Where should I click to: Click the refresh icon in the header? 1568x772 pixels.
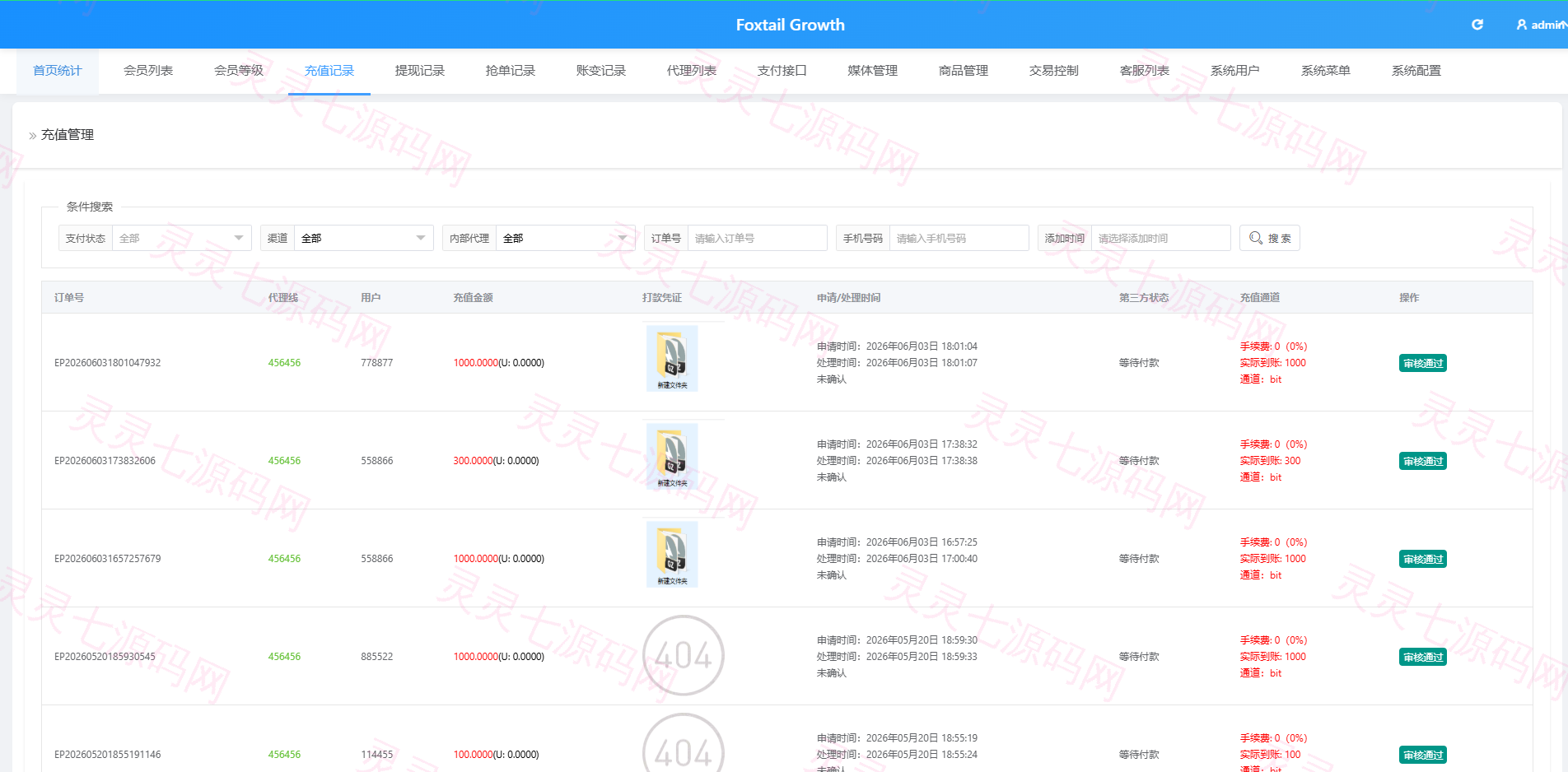1477,25
